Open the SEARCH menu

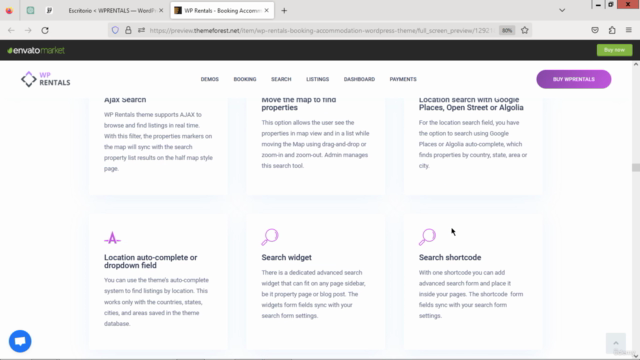pos(281,79)
